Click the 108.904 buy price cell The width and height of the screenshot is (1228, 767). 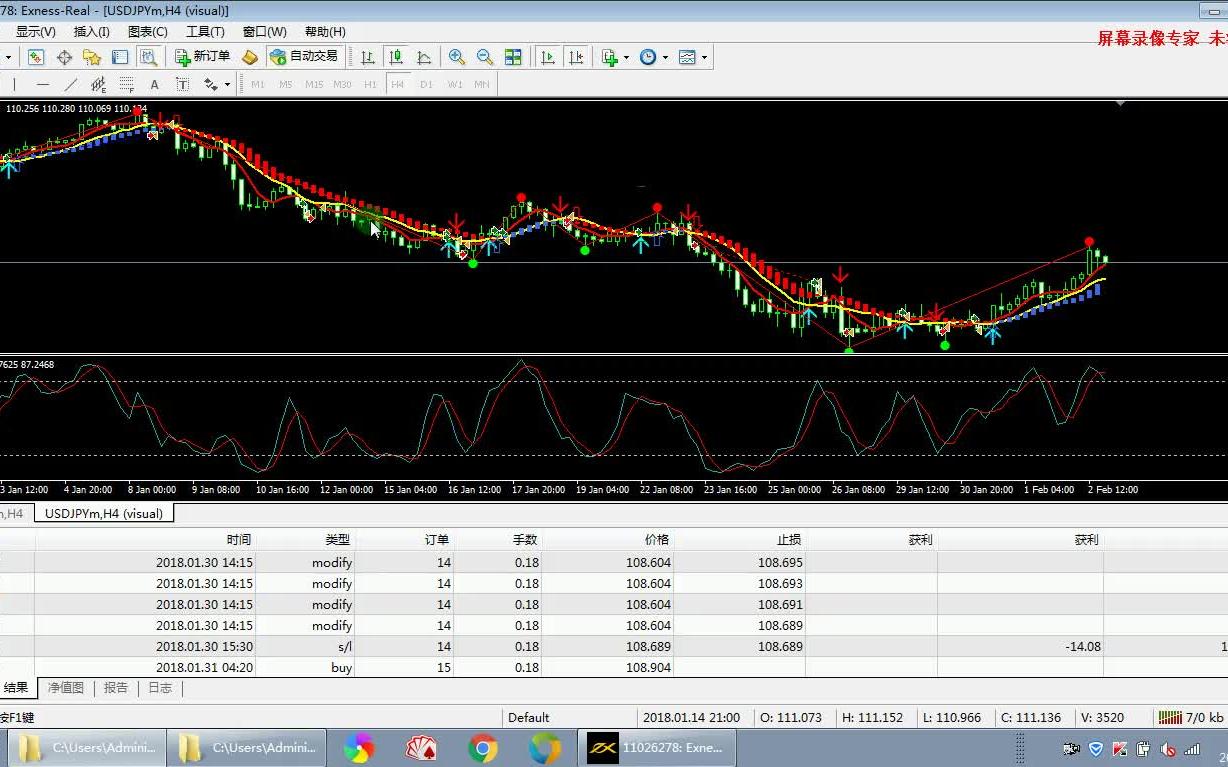coord(609,667)
